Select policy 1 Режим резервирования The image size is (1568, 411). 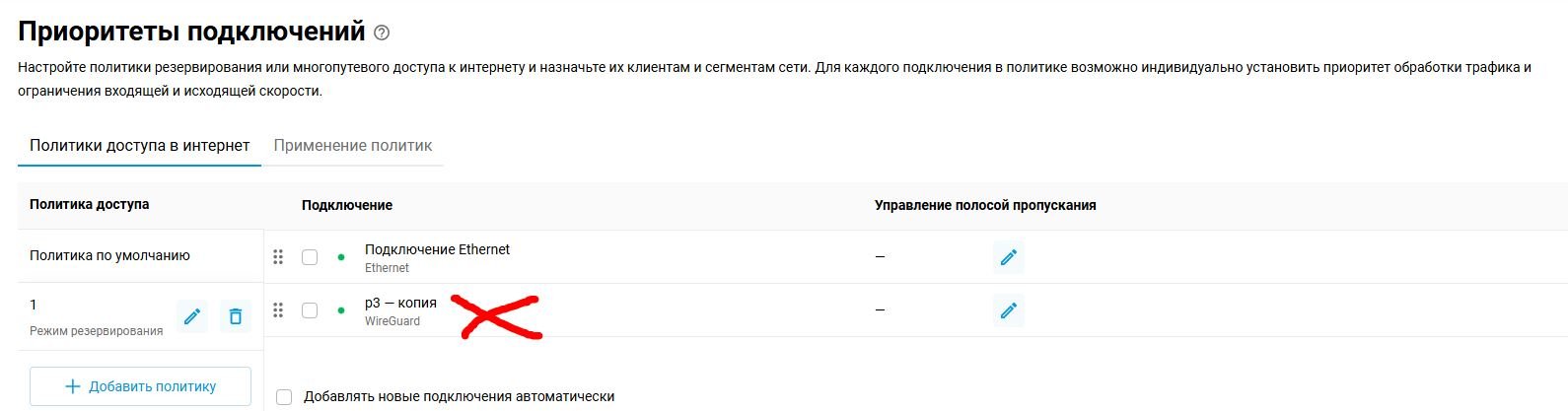click(96, 316)
